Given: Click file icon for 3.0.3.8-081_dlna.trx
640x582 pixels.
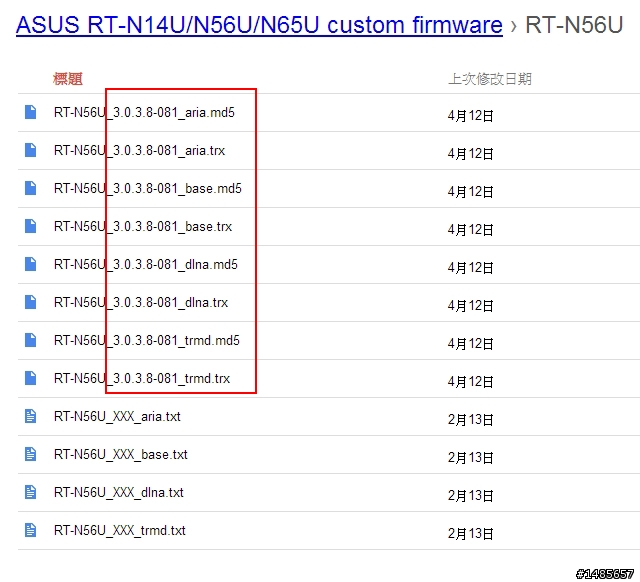Looking at the screenshot, I should click(x=31, y=302).
